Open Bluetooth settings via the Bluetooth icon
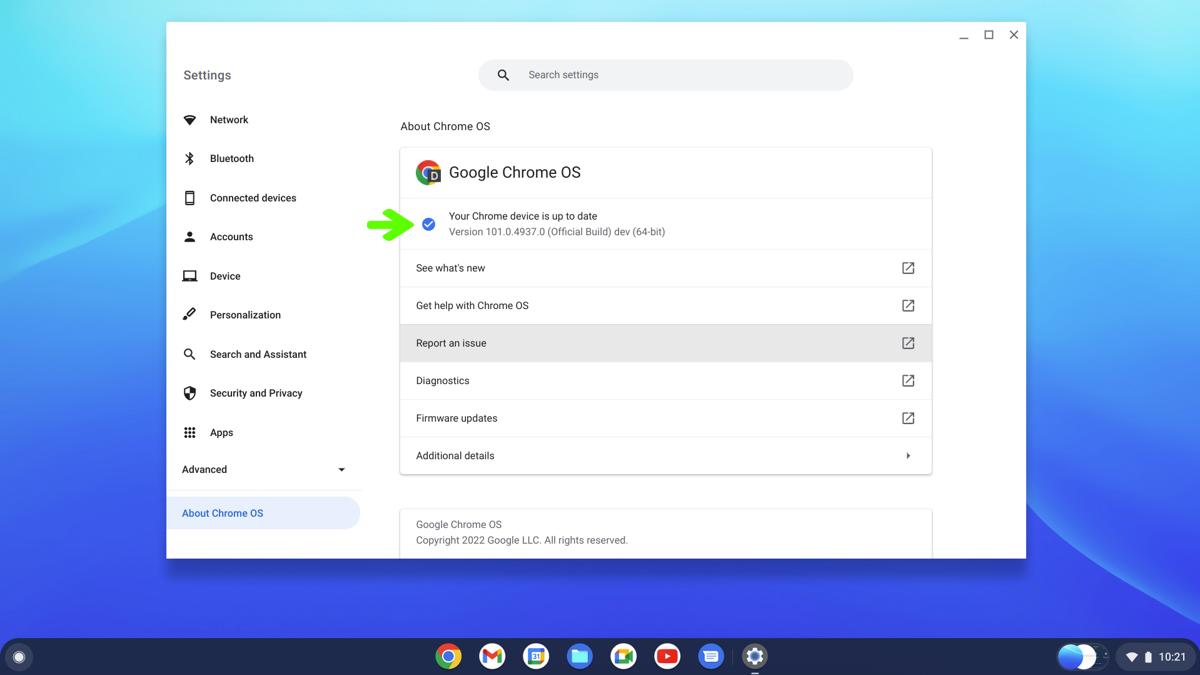Viewport: 1200px width, 675px height. [x=190, y=158]
